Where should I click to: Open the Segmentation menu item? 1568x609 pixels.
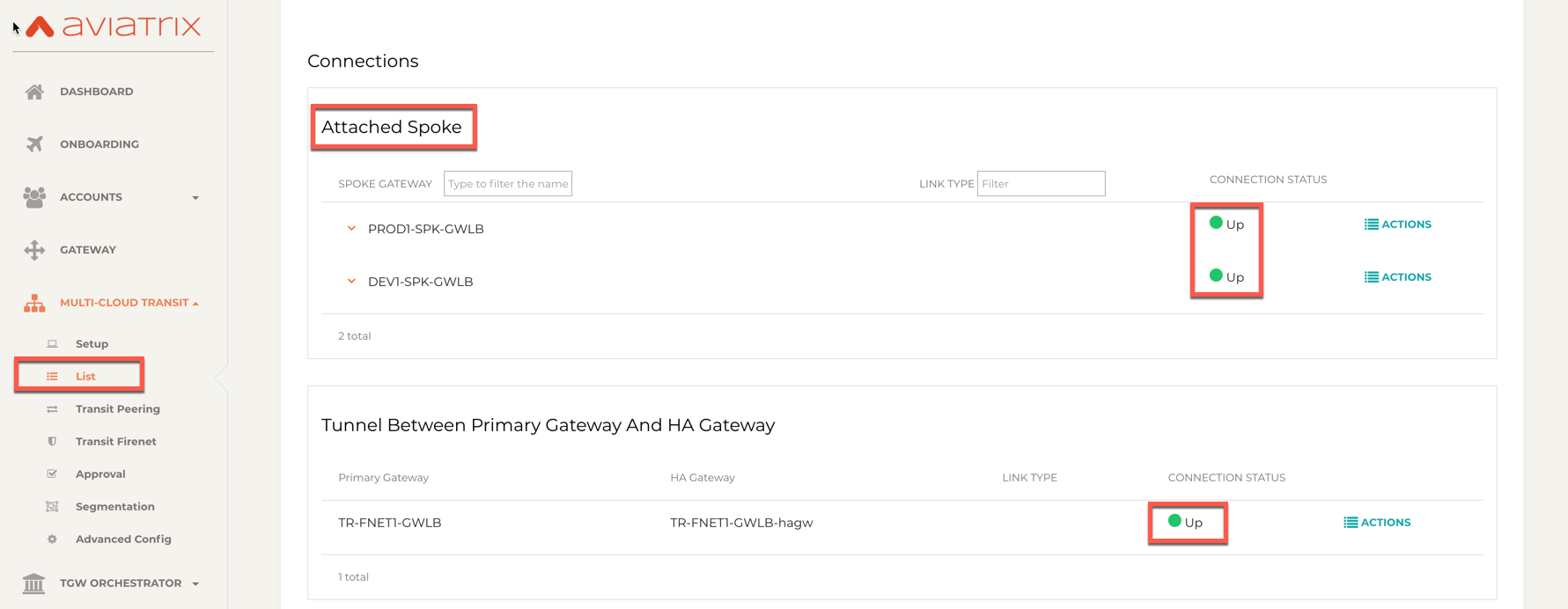pos(114,507)
